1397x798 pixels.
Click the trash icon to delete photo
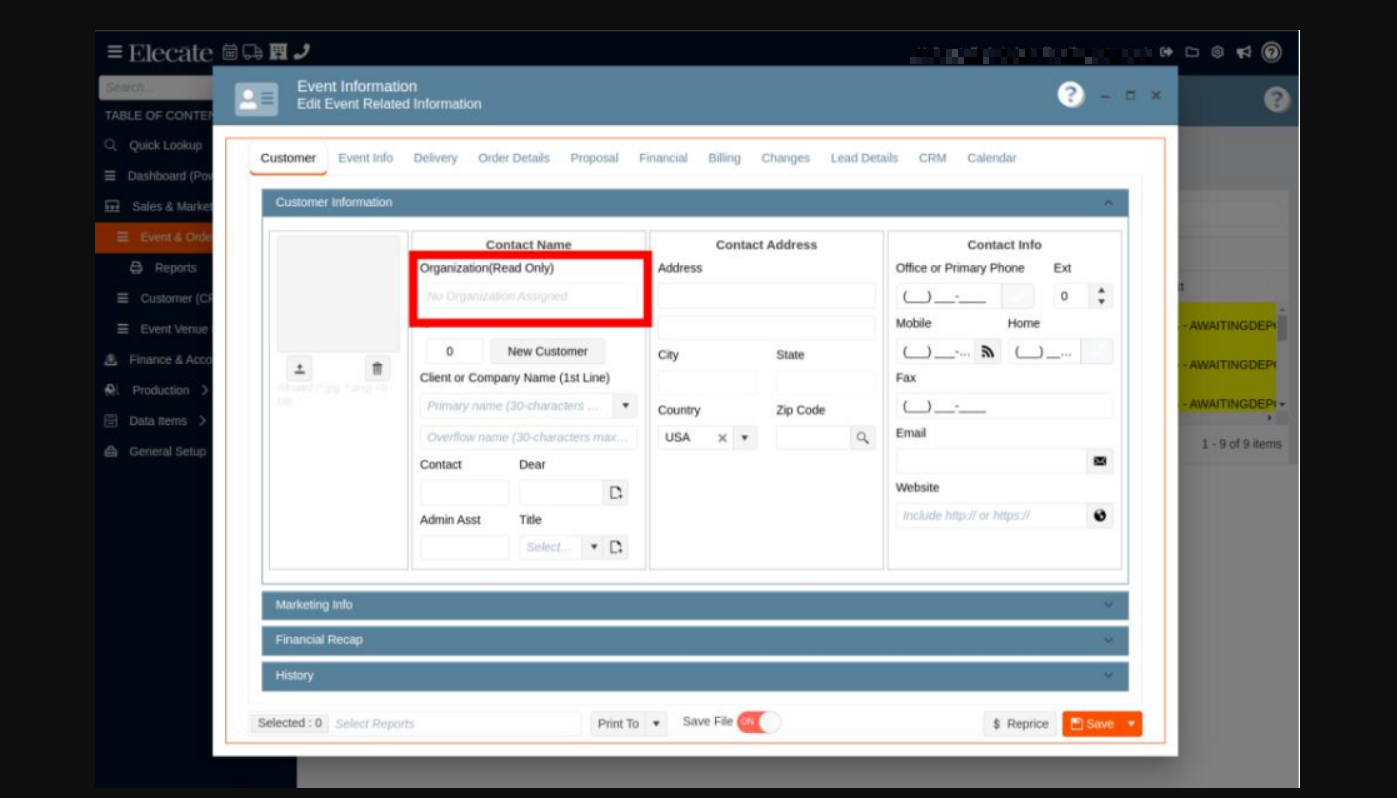point(377,368)
